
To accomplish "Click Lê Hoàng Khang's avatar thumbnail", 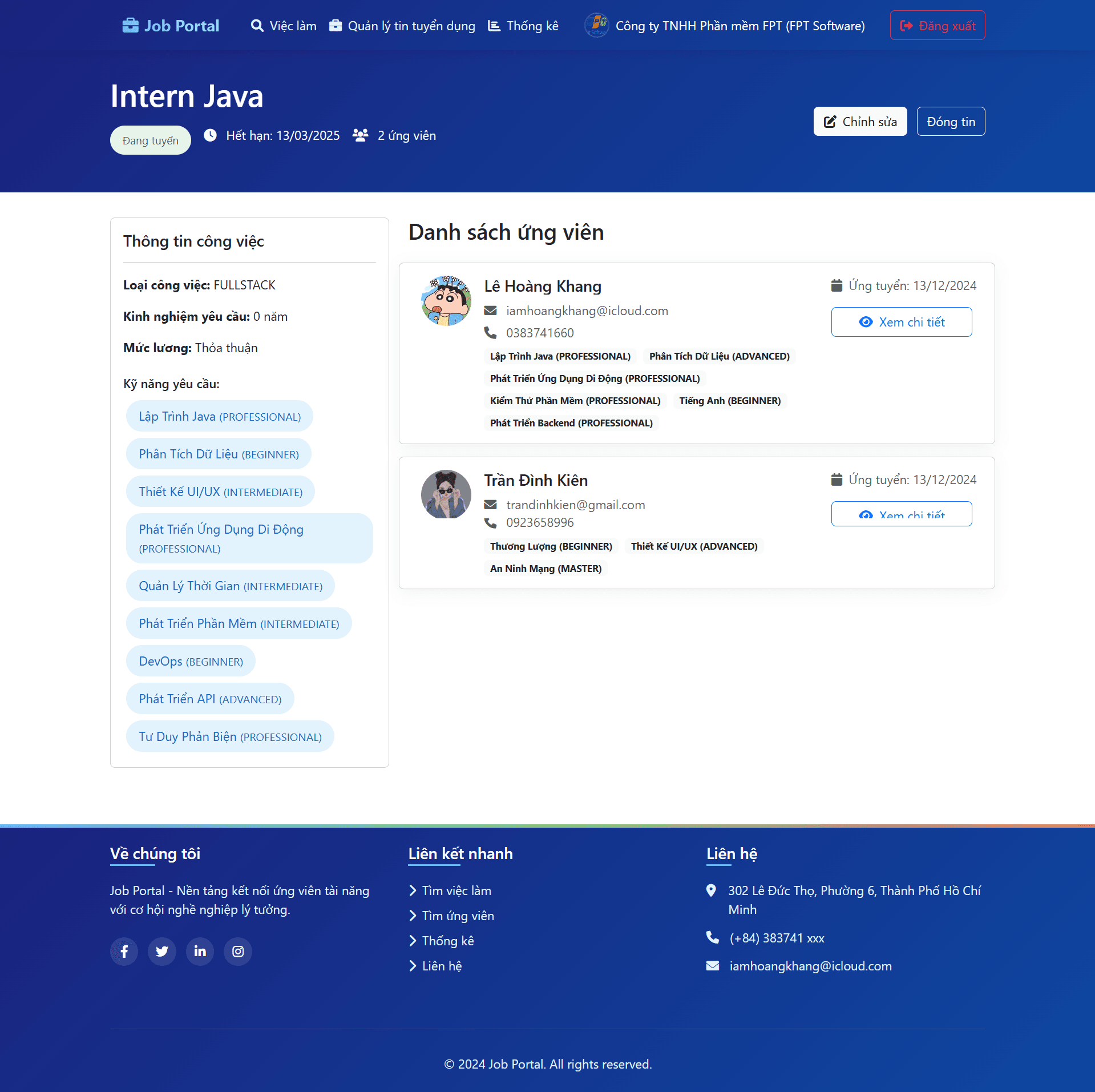I will coord(446,301).
